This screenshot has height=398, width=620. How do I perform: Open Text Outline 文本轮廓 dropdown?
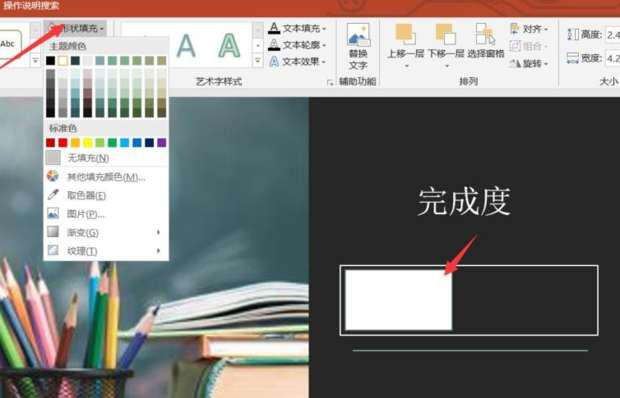coord(297,45)
